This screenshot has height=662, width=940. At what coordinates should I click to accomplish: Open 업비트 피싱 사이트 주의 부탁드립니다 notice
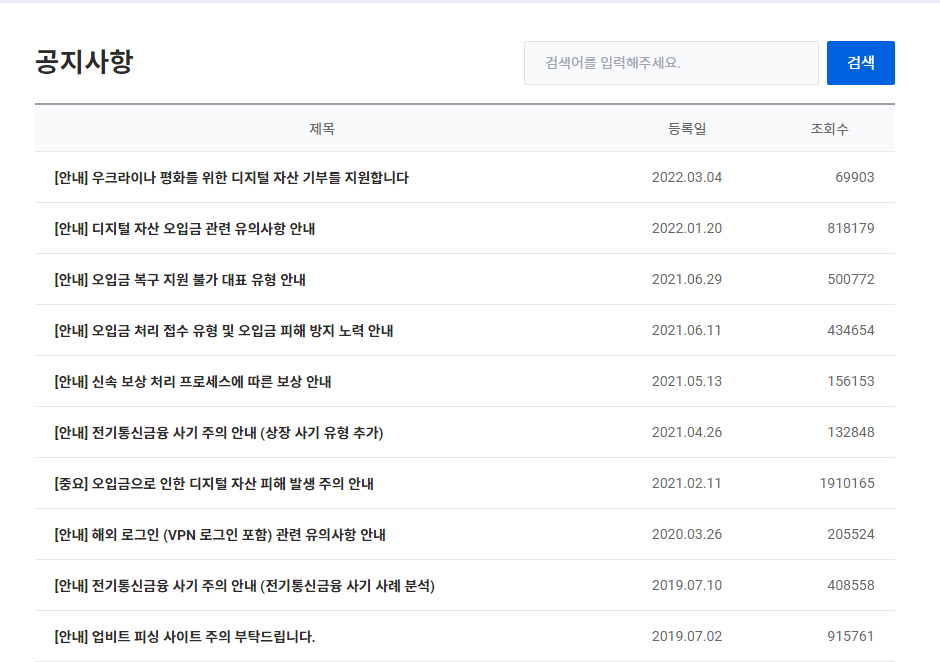185,636
